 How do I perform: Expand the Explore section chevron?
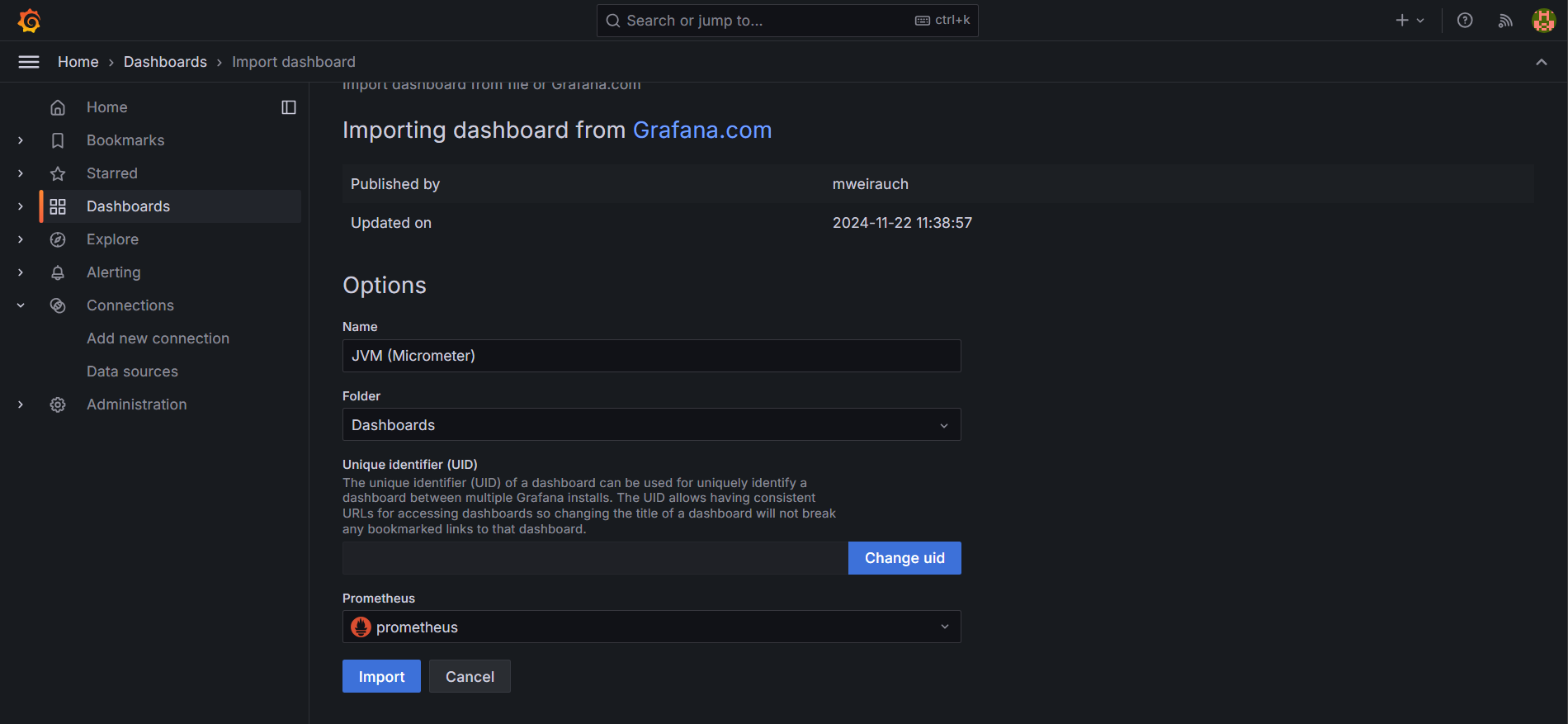coord(21,239)
